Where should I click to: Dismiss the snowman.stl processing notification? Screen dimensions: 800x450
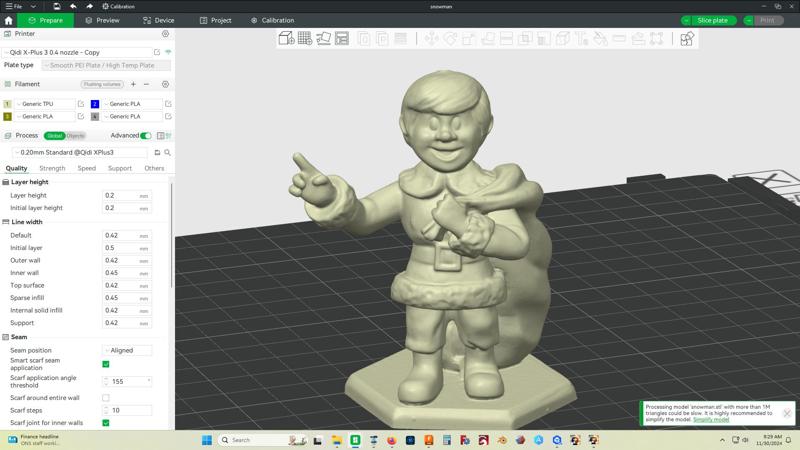pyautogui.click(x=787, y=413)
